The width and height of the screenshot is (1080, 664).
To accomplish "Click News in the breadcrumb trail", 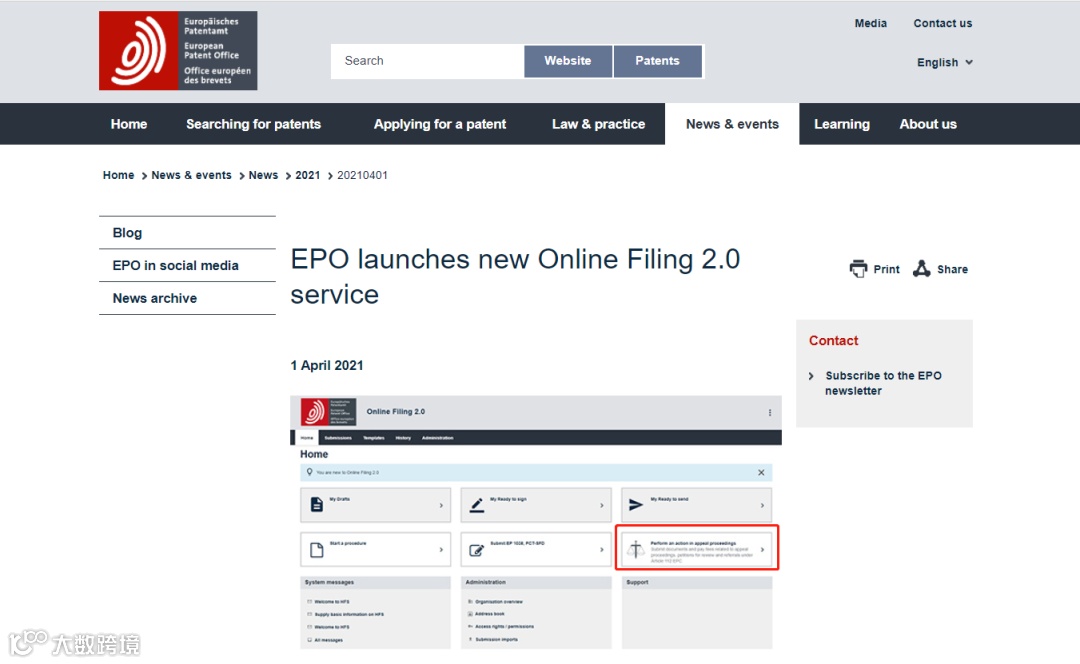I will click(263, 175).
